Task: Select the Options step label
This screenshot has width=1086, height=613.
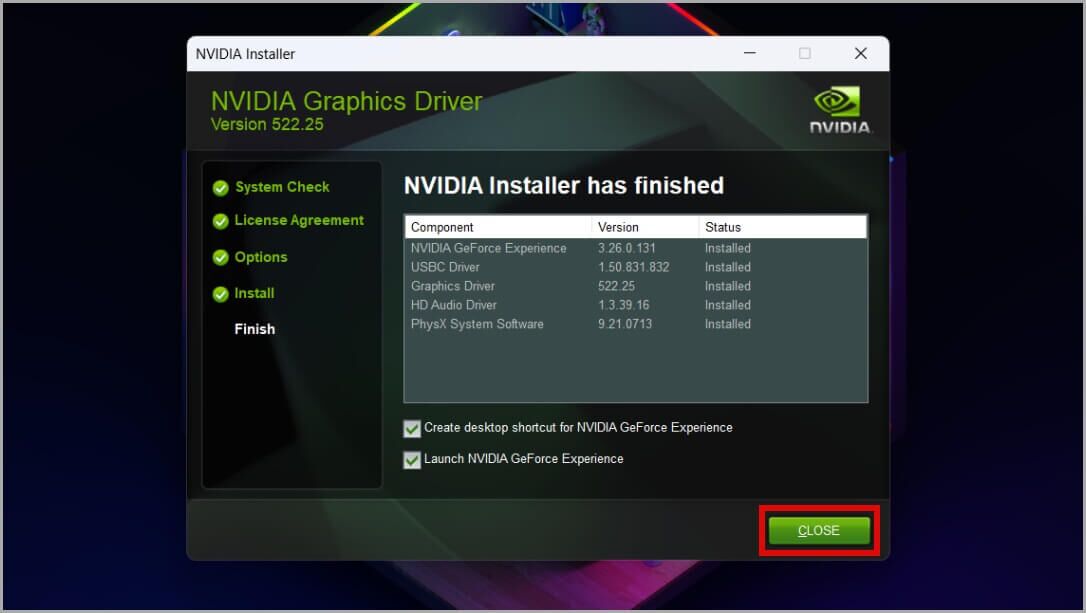Action: [261, 257]
